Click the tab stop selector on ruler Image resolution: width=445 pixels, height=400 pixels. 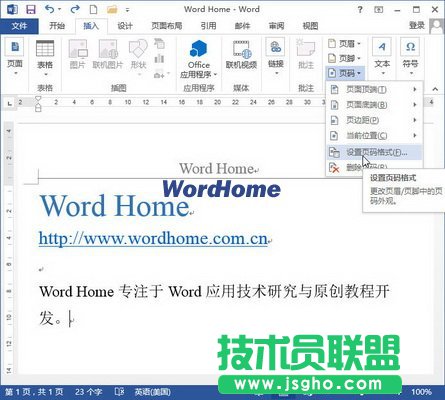[9, 104]
